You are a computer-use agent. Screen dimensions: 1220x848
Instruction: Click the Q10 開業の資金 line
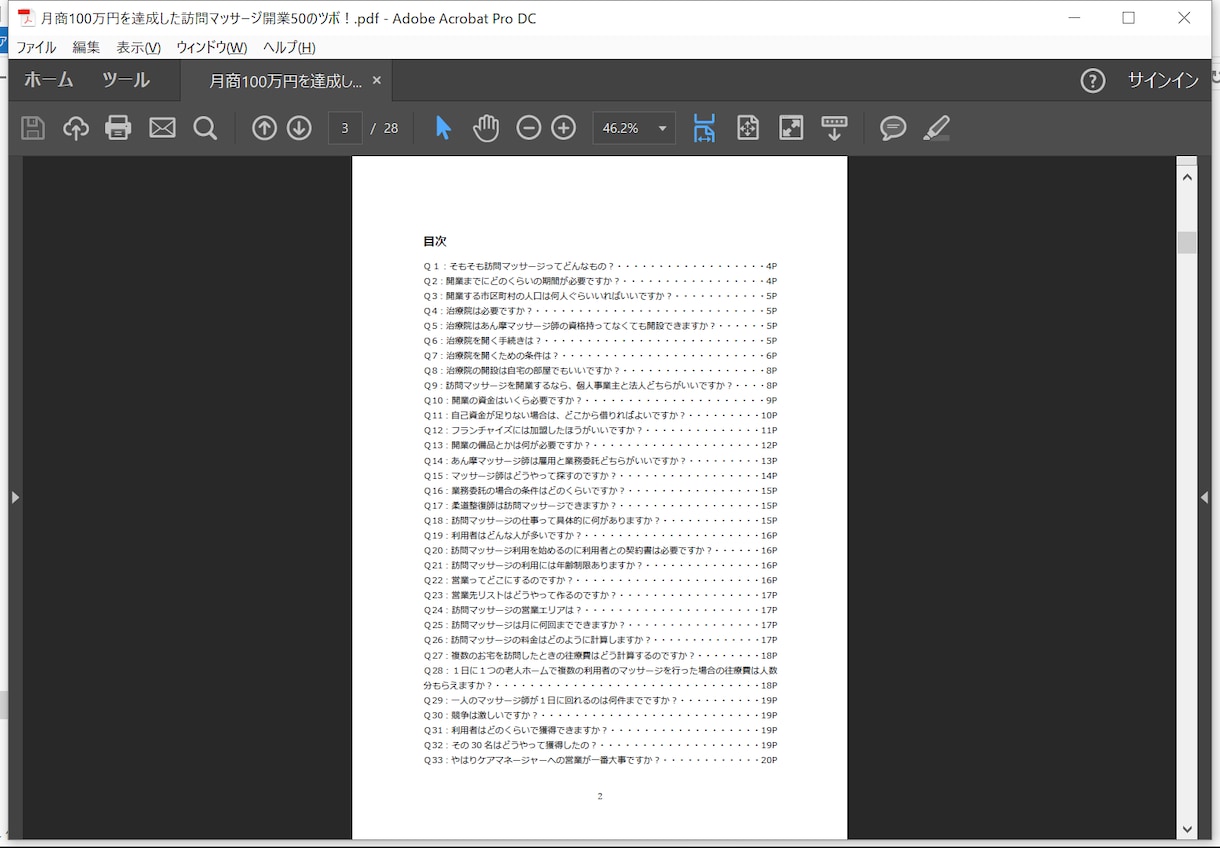tap(600, 400)
